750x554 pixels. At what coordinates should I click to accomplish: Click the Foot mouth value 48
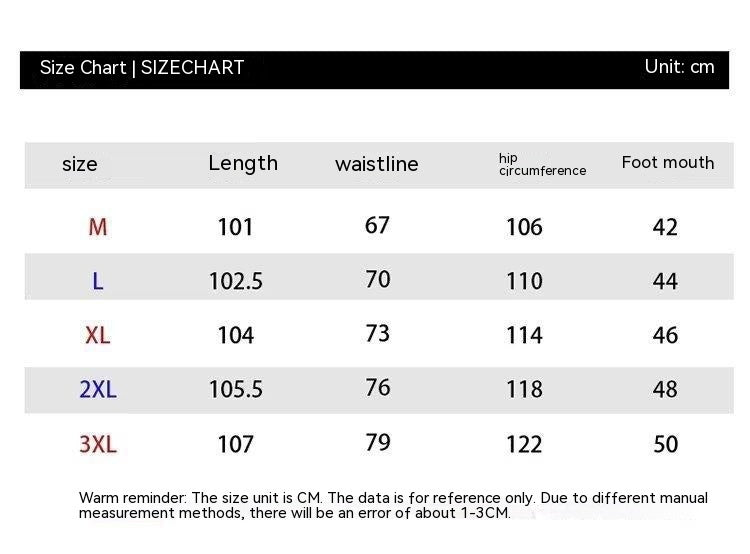point(665,389)
